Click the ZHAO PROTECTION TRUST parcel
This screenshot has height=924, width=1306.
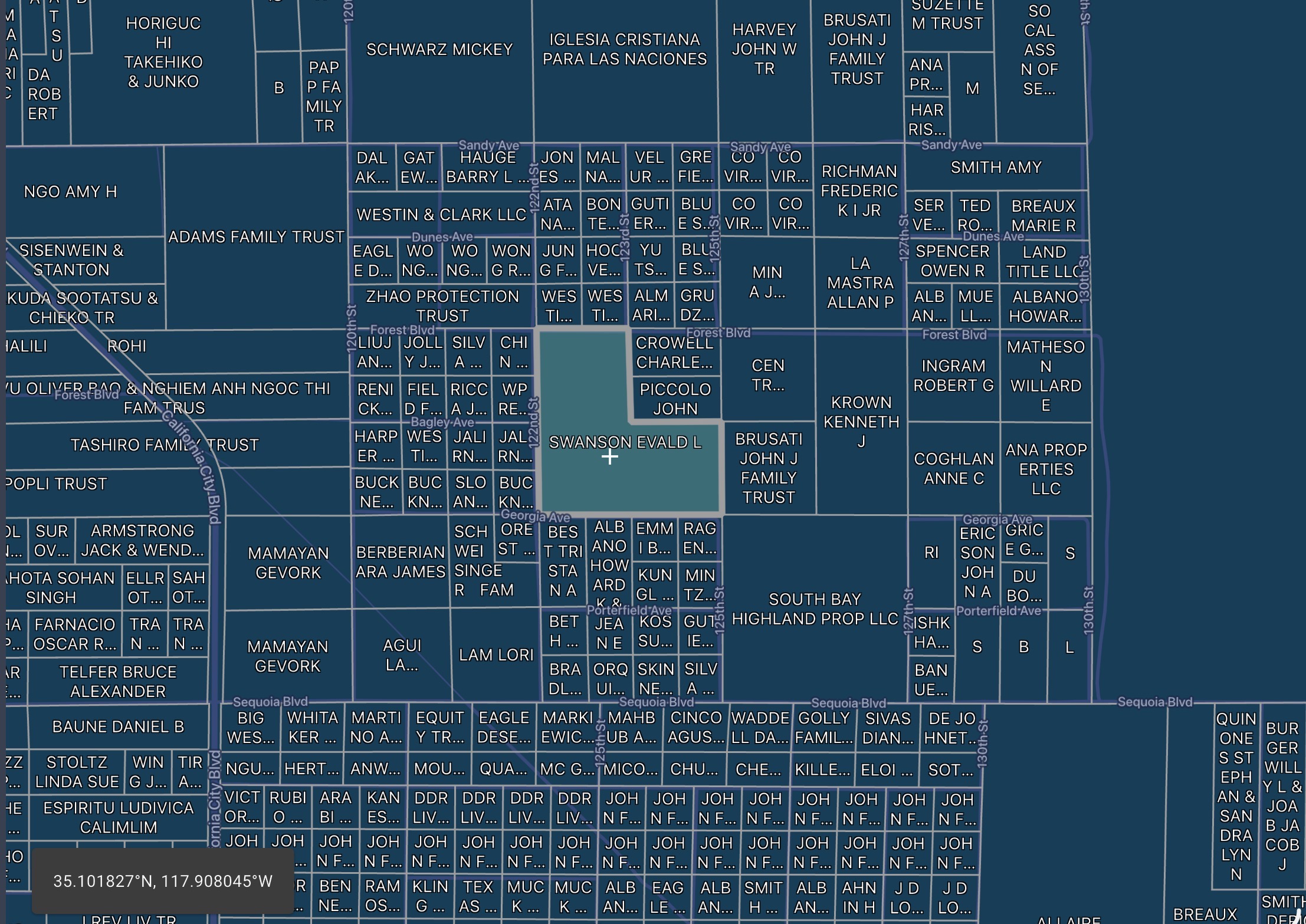pos(442,306)
